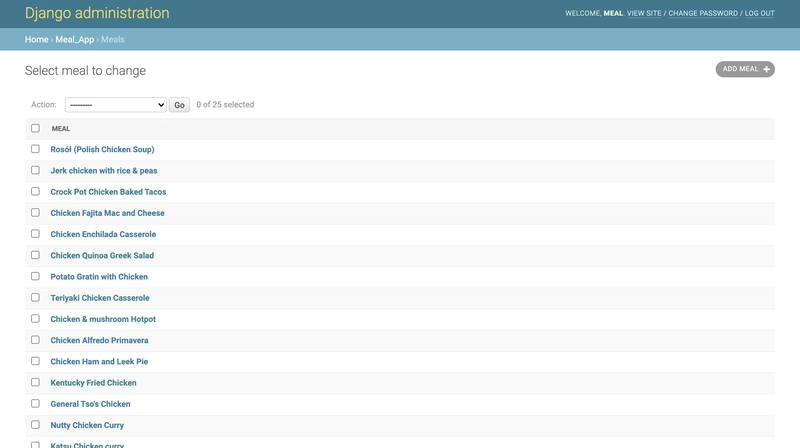Viewport: 800px width, 448px height.
Task: Open Meal_App breadcrumb link
Action: tap(75, 39)
